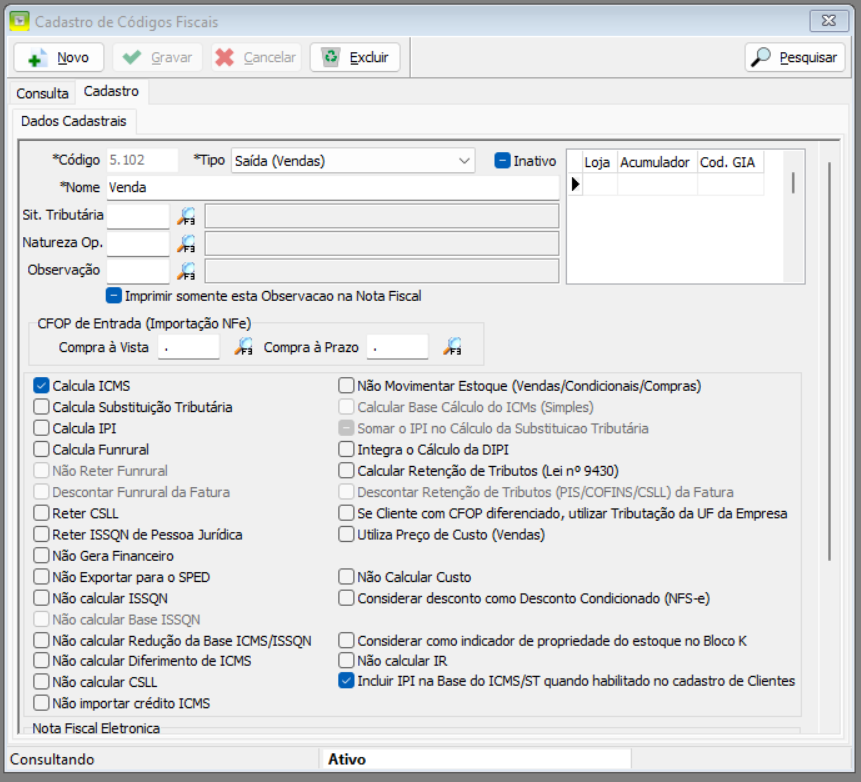Enable Não importar crédito ICMS checkbox
Viewport: 861px width, 782px height.
coord(41,703)
